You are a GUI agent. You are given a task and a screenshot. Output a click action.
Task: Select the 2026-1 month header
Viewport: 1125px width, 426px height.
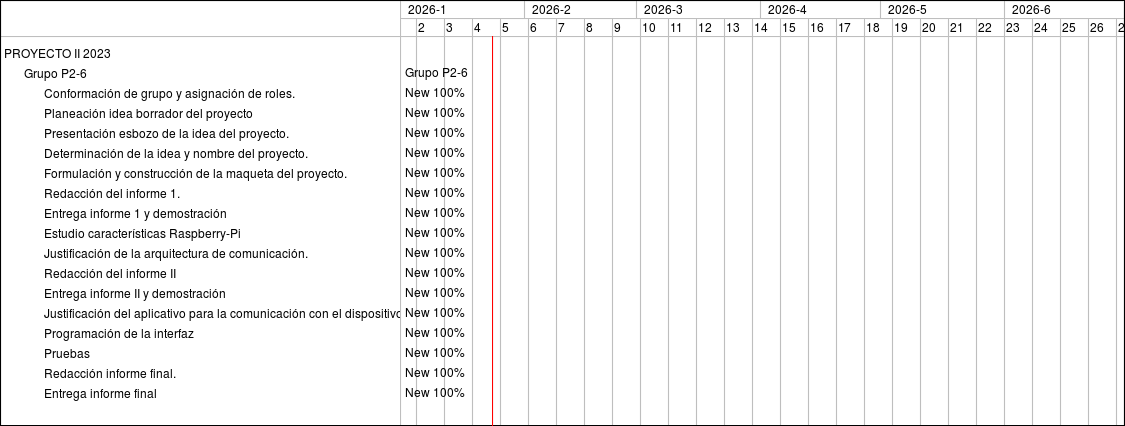427,10
